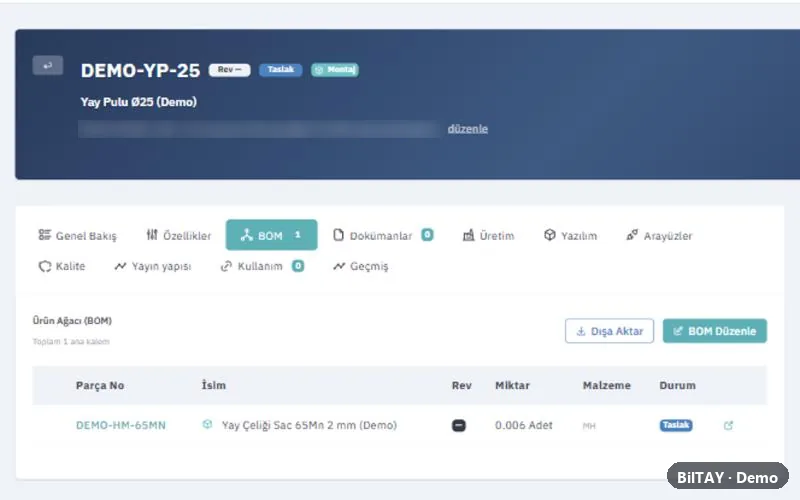Screen dimensions: 800x500
Task: Open the Genel Bakış tab
Action: pos(78,235)
